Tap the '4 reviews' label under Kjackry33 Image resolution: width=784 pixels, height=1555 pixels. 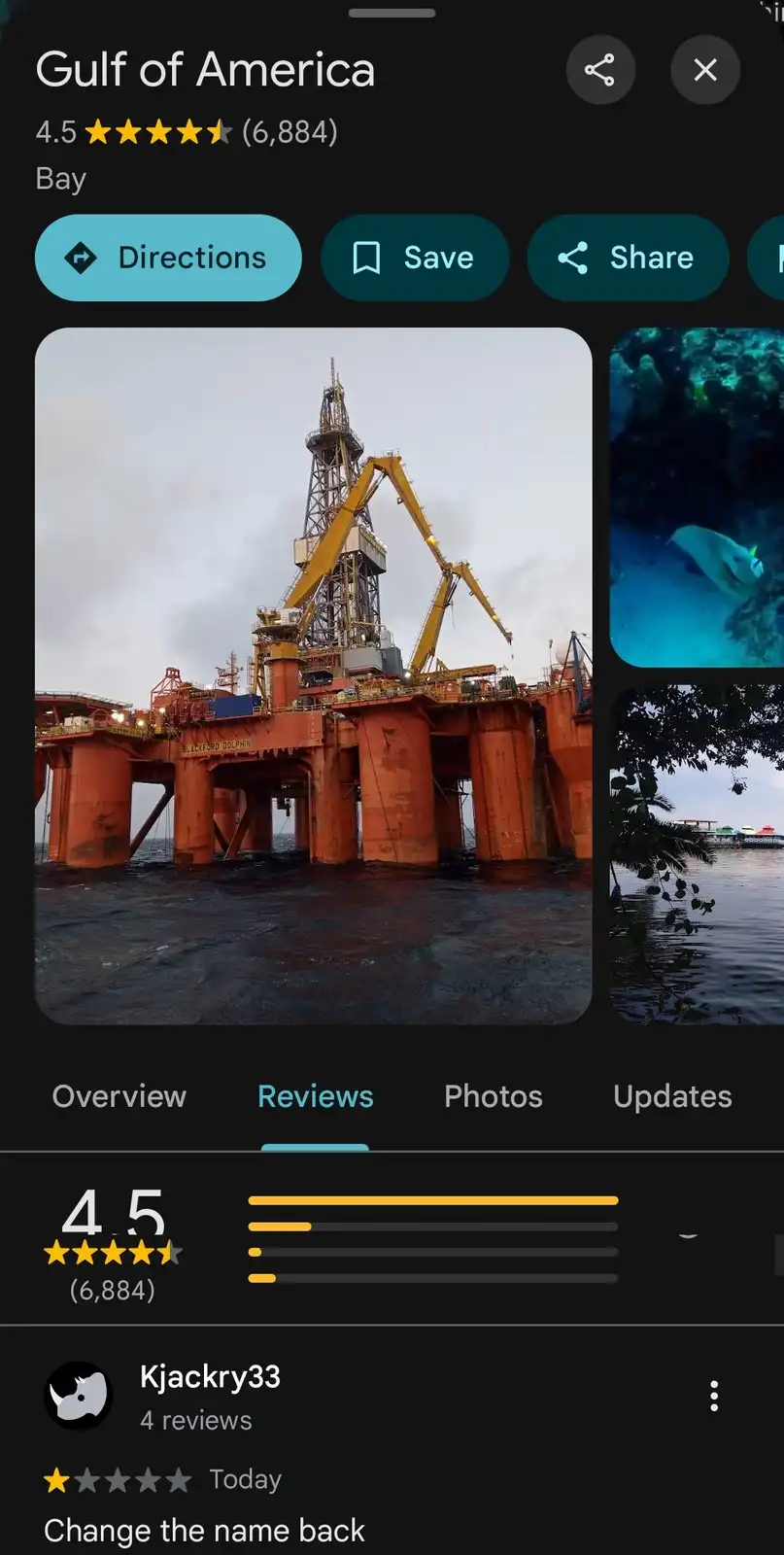point(195,1421)
